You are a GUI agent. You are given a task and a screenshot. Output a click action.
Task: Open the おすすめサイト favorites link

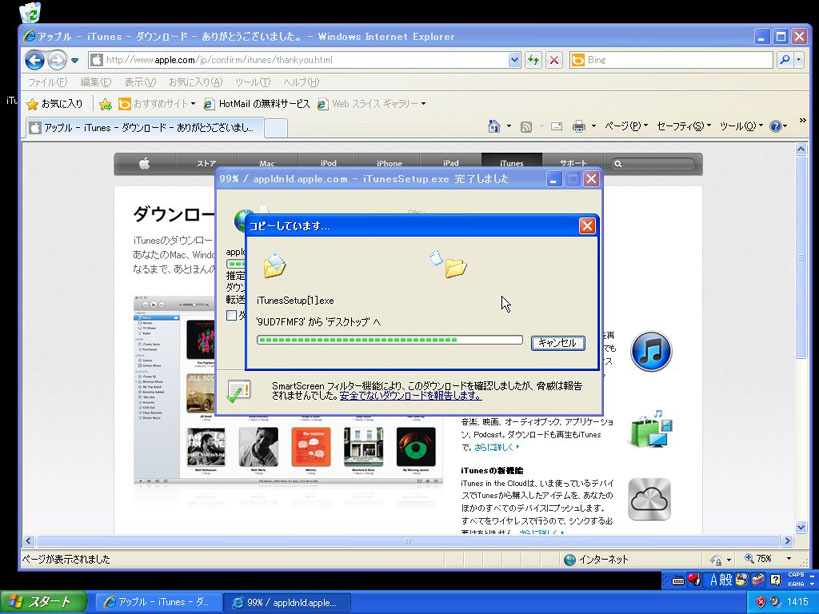[x=156, y=104]
